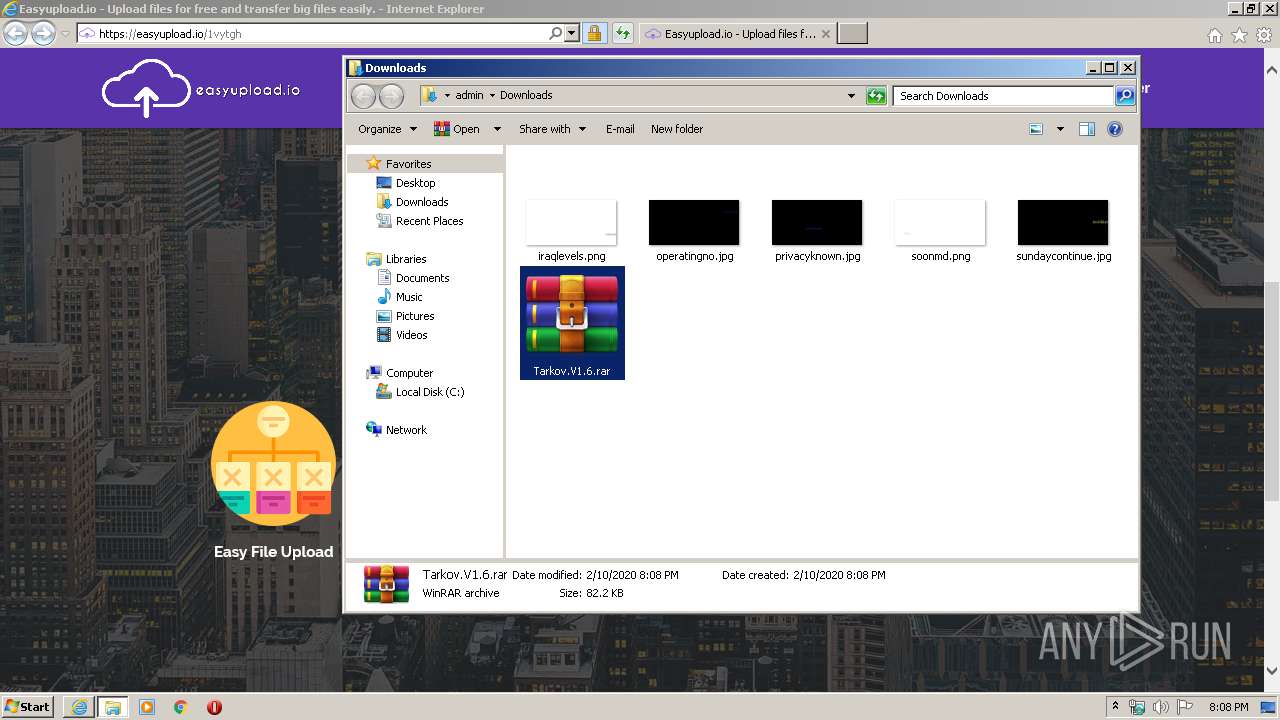Click the Internet Explorer forward button

click(x=43, y=33)
